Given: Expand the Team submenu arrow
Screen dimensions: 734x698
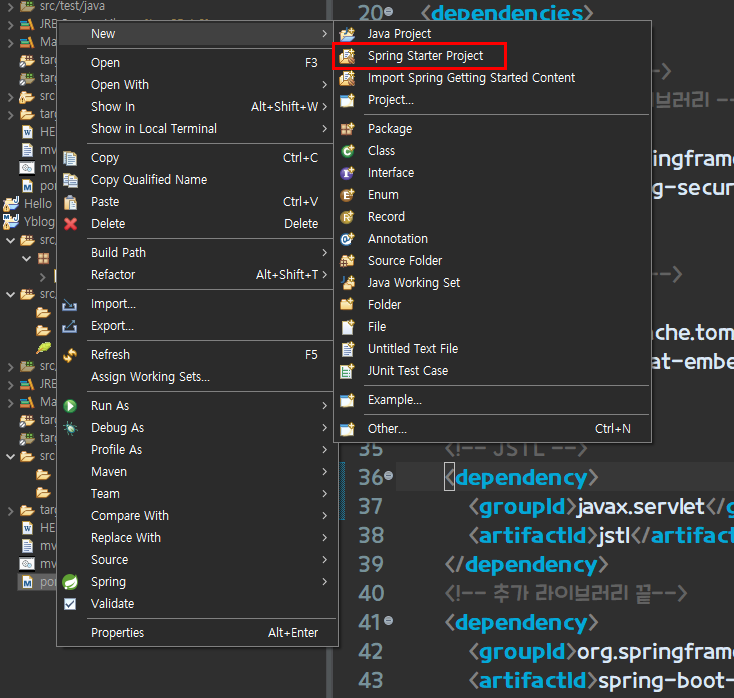Looking at the screenshot, I should [324, 494].
